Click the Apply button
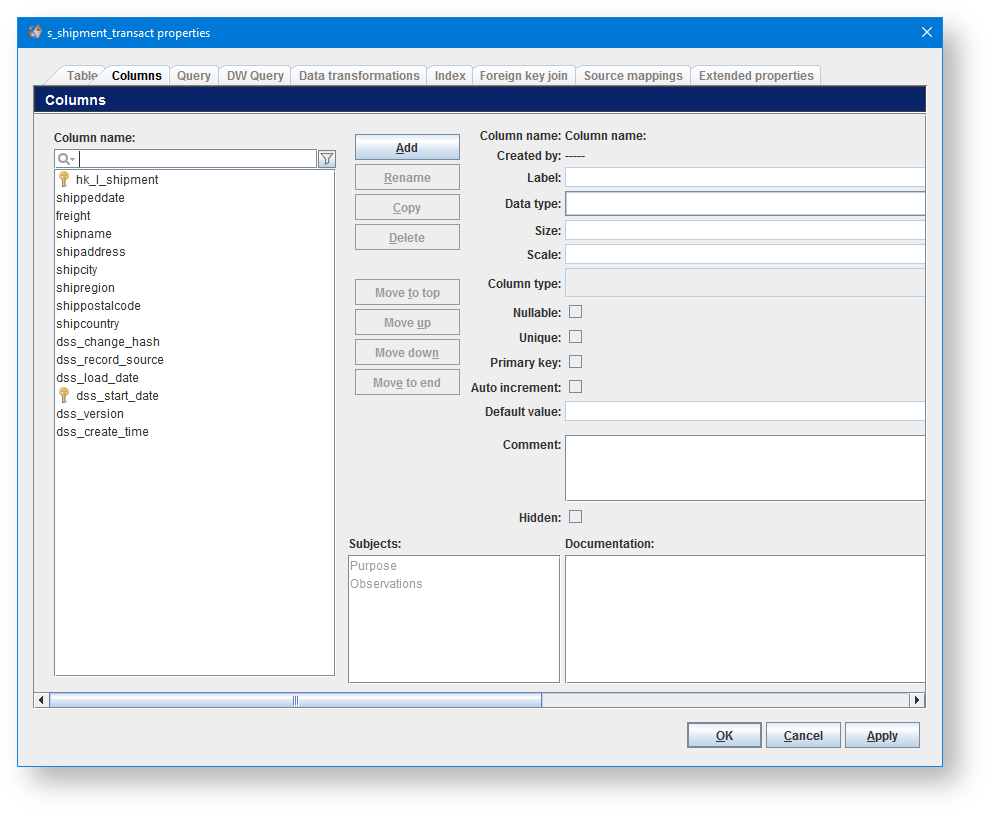Viewport: 991px width, 815px height. [x=881, y=736]
